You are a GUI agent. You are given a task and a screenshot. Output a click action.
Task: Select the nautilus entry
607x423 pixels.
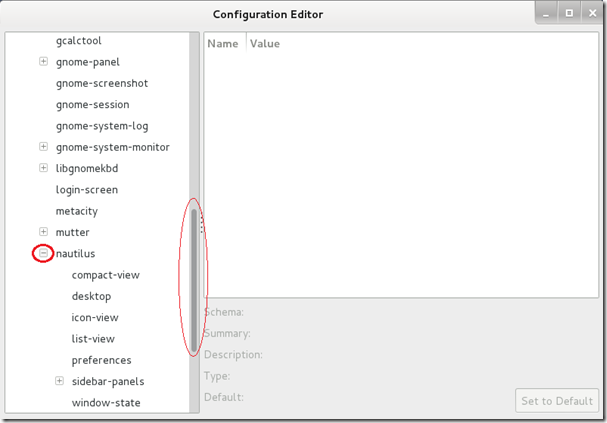[x=75, y=253]
